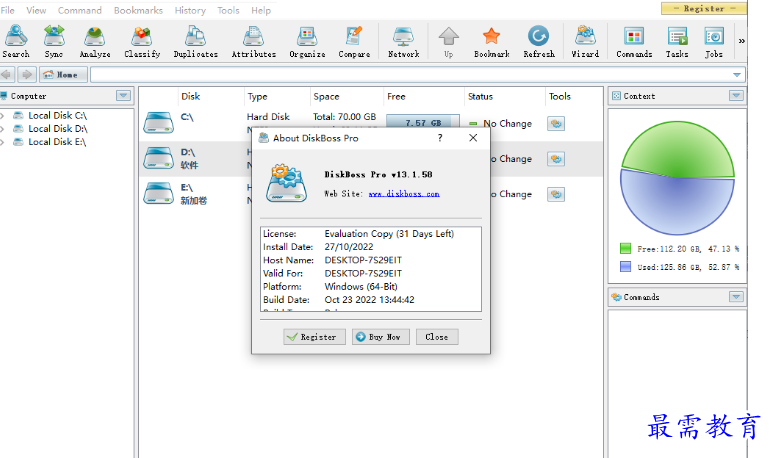Open the Wizard tool
This screenshot has width=769, height=458.
point(585,42)
